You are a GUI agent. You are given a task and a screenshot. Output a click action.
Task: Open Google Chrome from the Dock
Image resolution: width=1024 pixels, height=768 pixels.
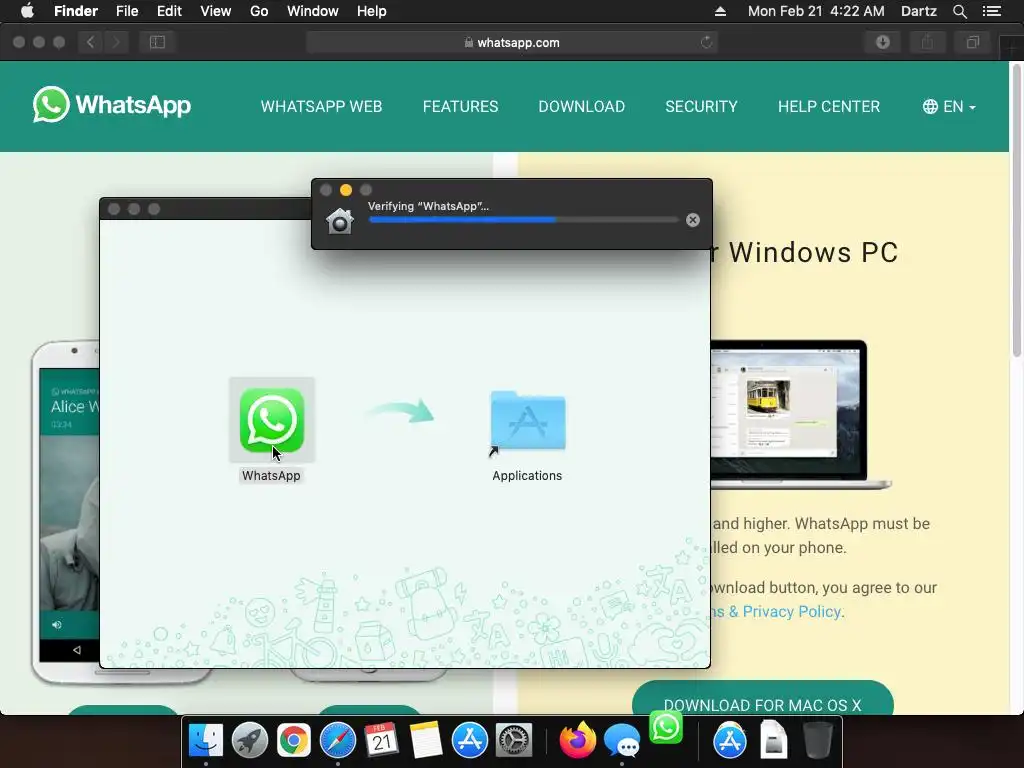(x=294, y=741)
